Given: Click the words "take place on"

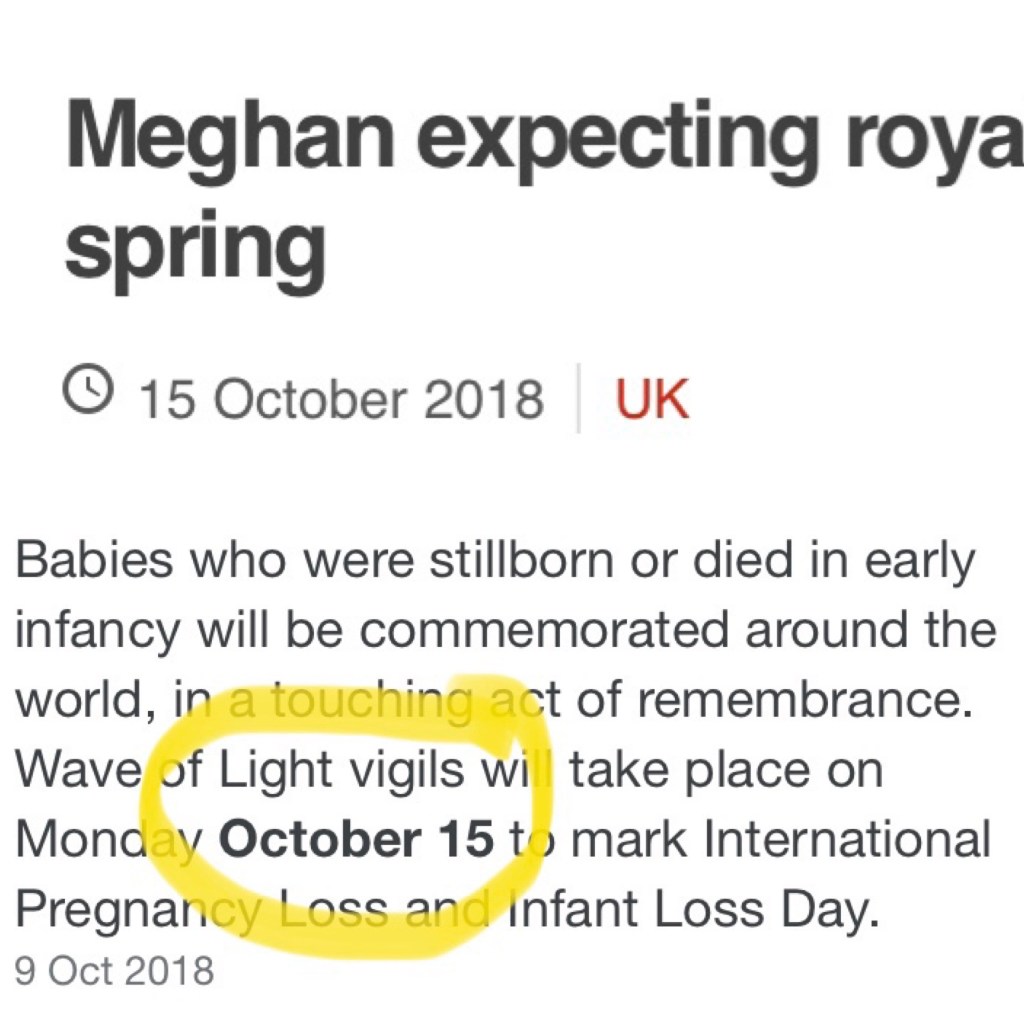Looking at the screenshot, I should (726, 772).
